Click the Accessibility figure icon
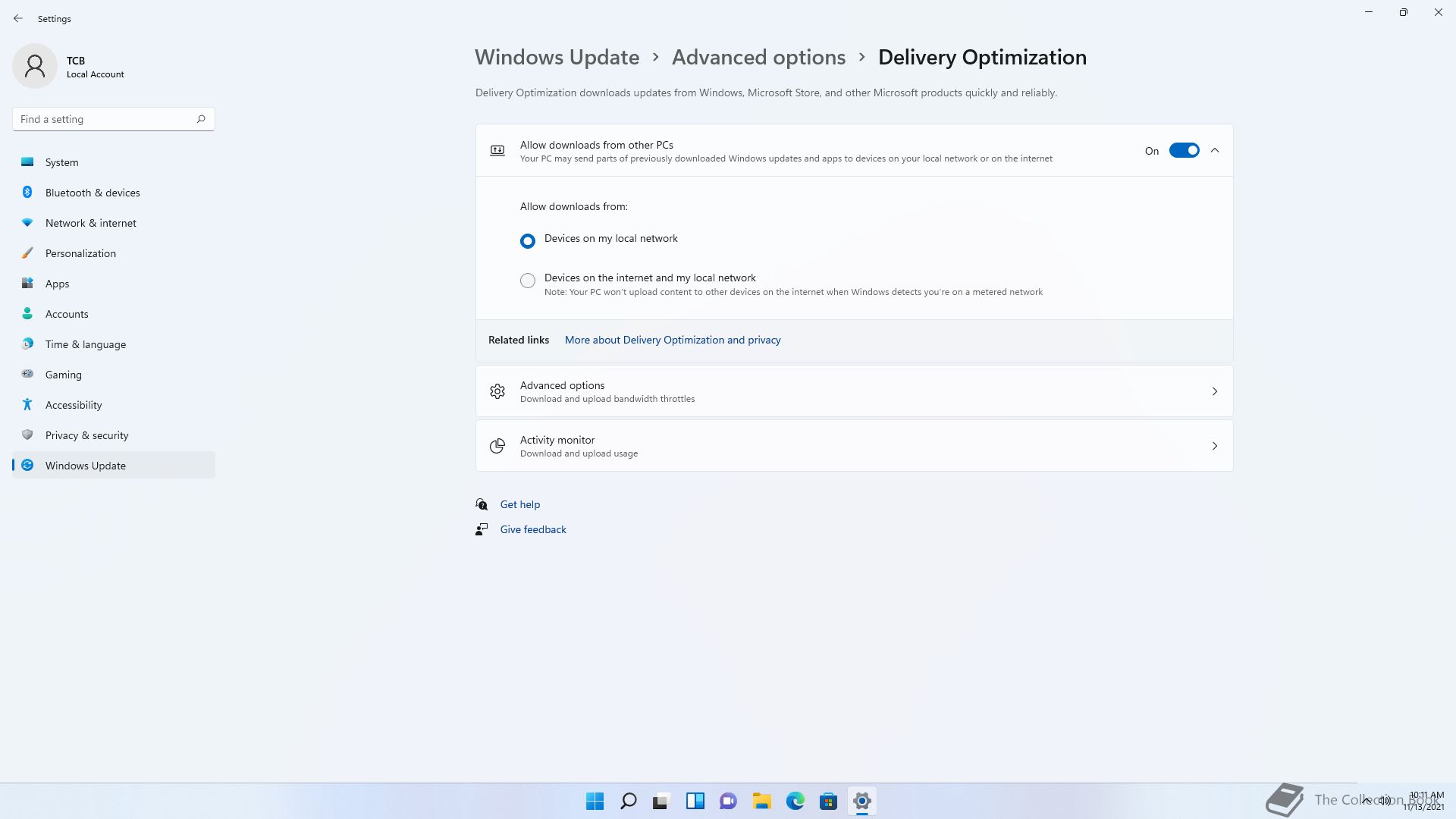 (27, 405)
